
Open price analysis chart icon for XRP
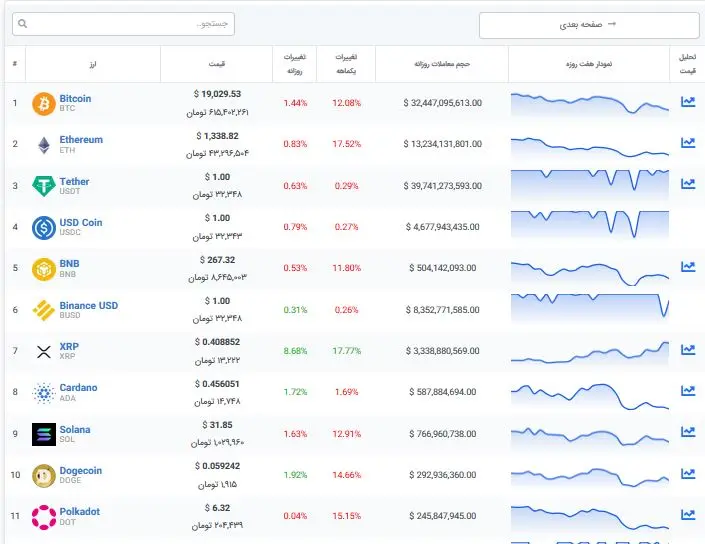[x=688, y=349]
